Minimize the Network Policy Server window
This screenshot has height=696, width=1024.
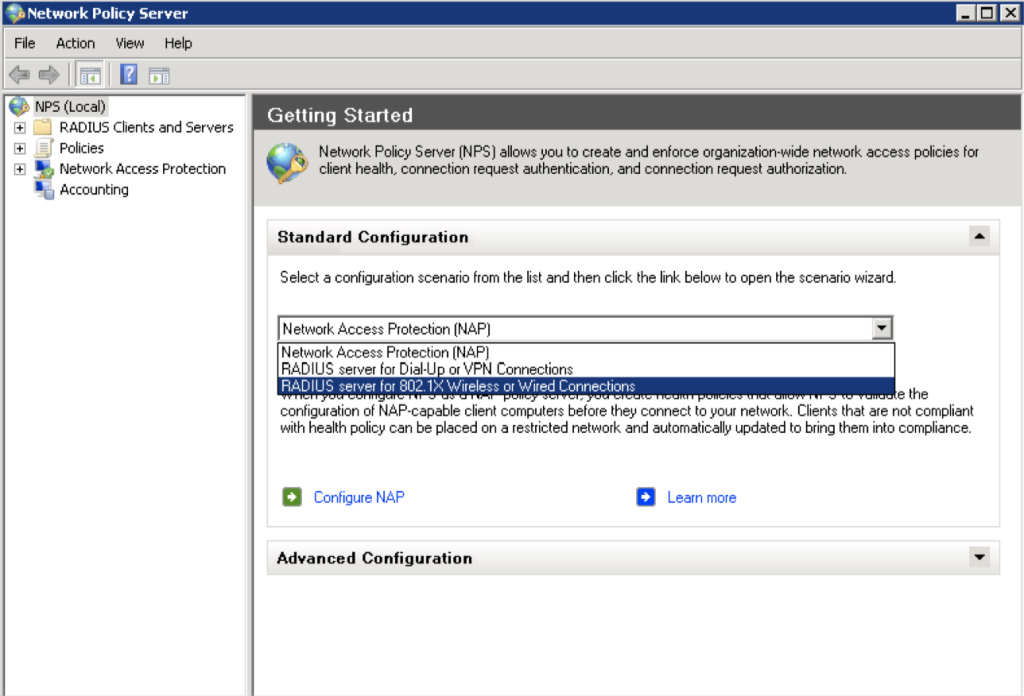965,13
